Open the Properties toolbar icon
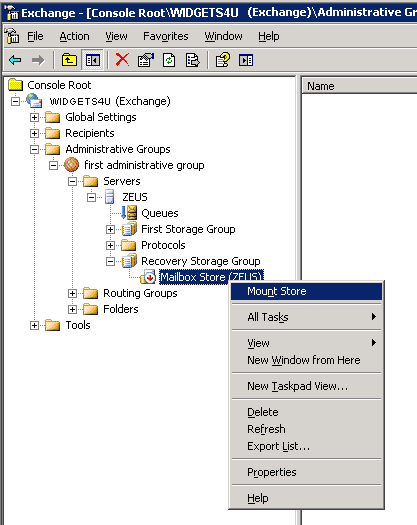417x525 pixels. click(145, 60)
